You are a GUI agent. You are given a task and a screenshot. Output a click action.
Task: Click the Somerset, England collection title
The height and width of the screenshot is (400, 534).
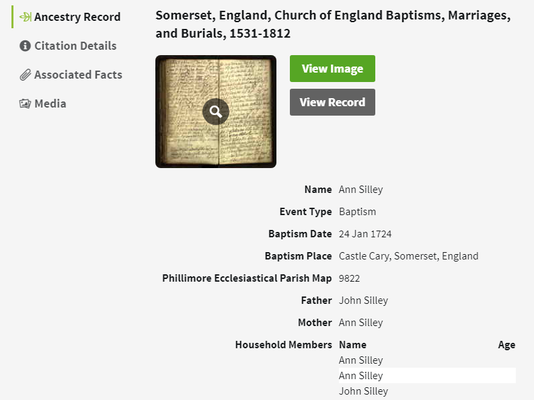point(333,25)
